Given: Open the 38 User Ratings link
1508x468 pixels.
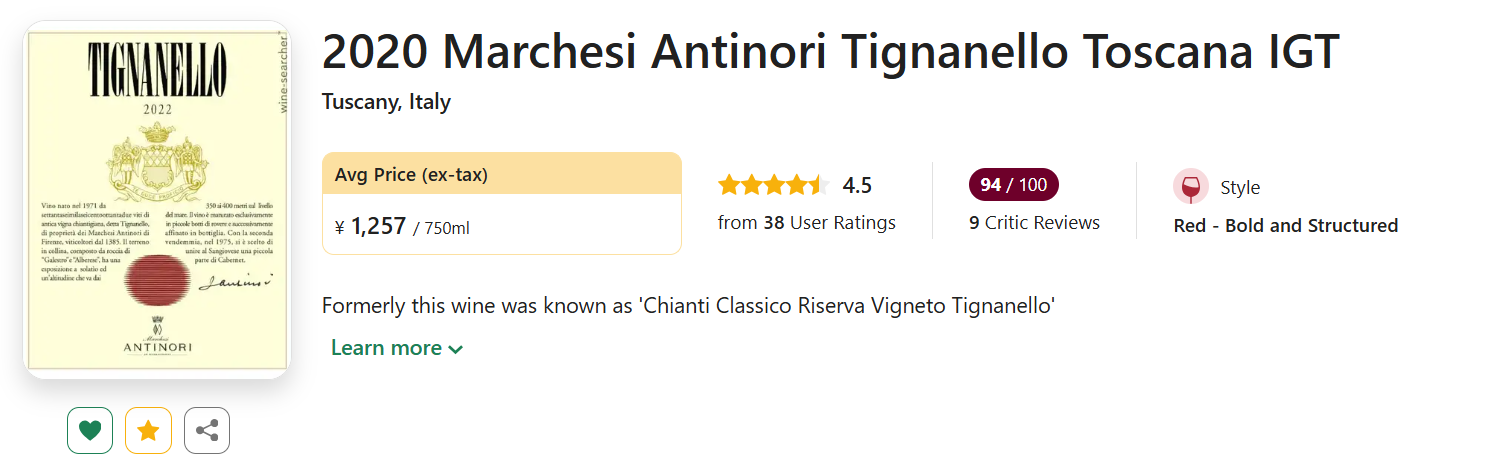Looking at the screenshot, I should tap(806, 223).
